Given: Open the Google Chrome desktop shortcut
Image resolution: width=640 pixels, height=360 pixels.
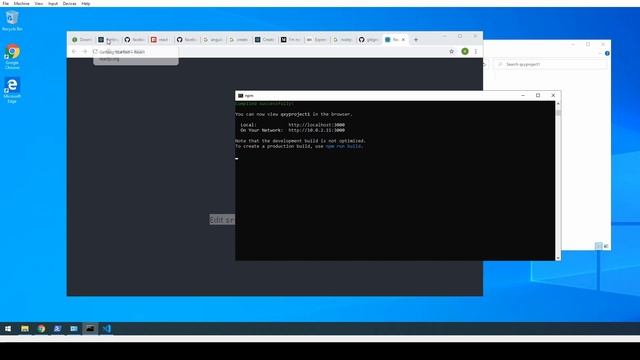Looking at the screenshot, I should 12,56.
